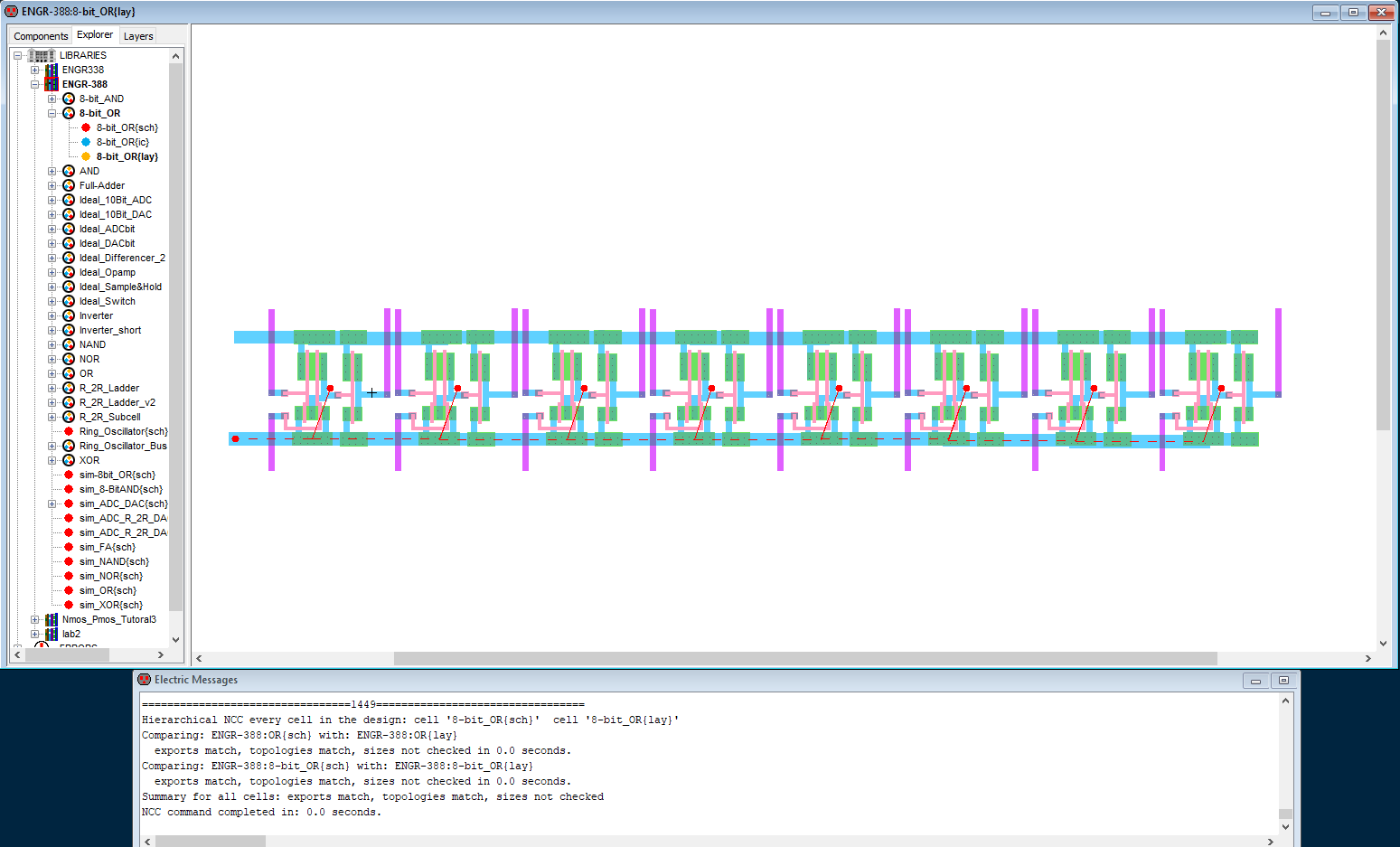Open the 8-bit_OR{lay} layout icon
This screenshot has width=1400, height=847.
point(86,156)
